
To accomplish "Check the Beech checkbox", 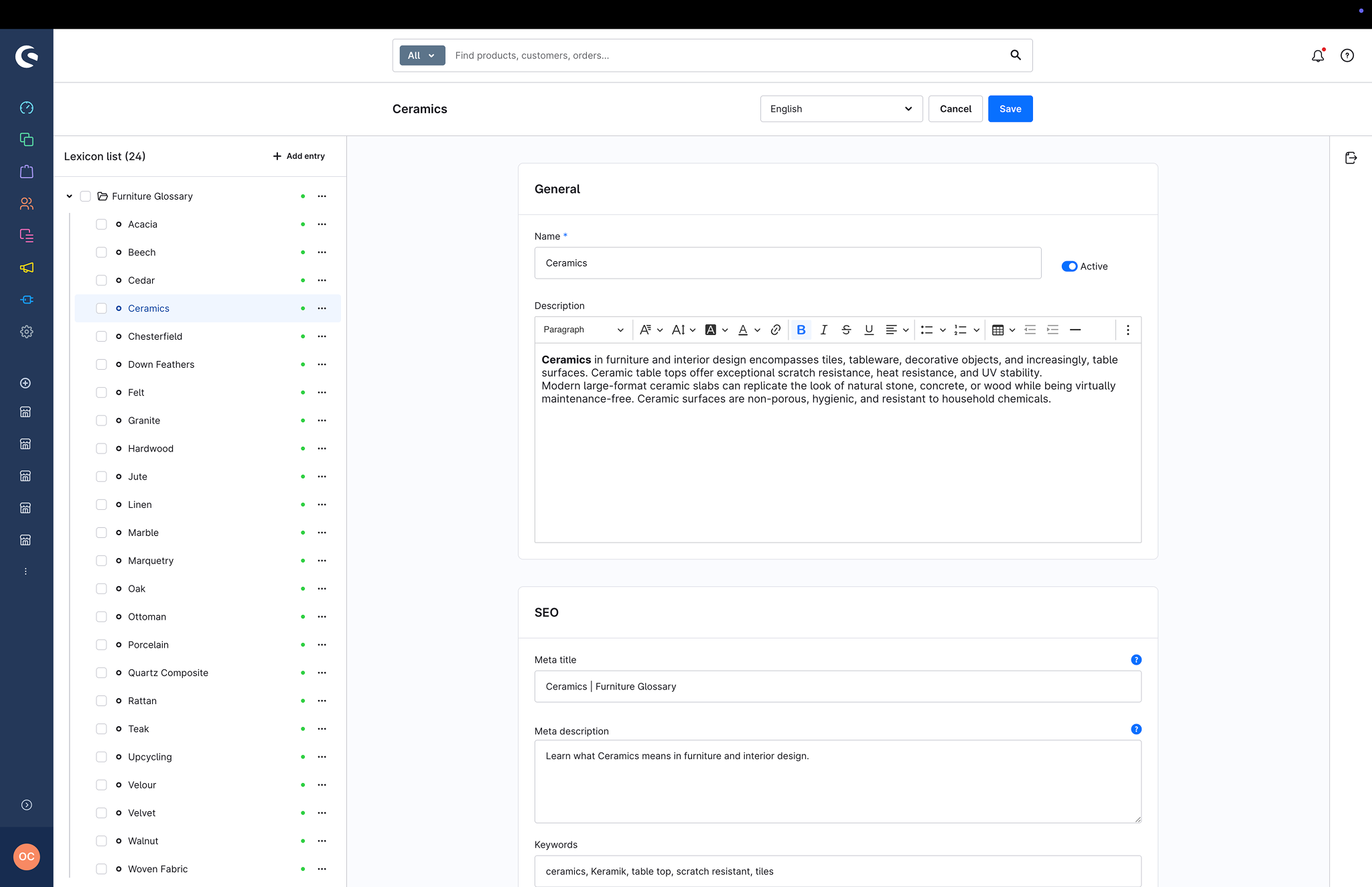I will [101, 253].
